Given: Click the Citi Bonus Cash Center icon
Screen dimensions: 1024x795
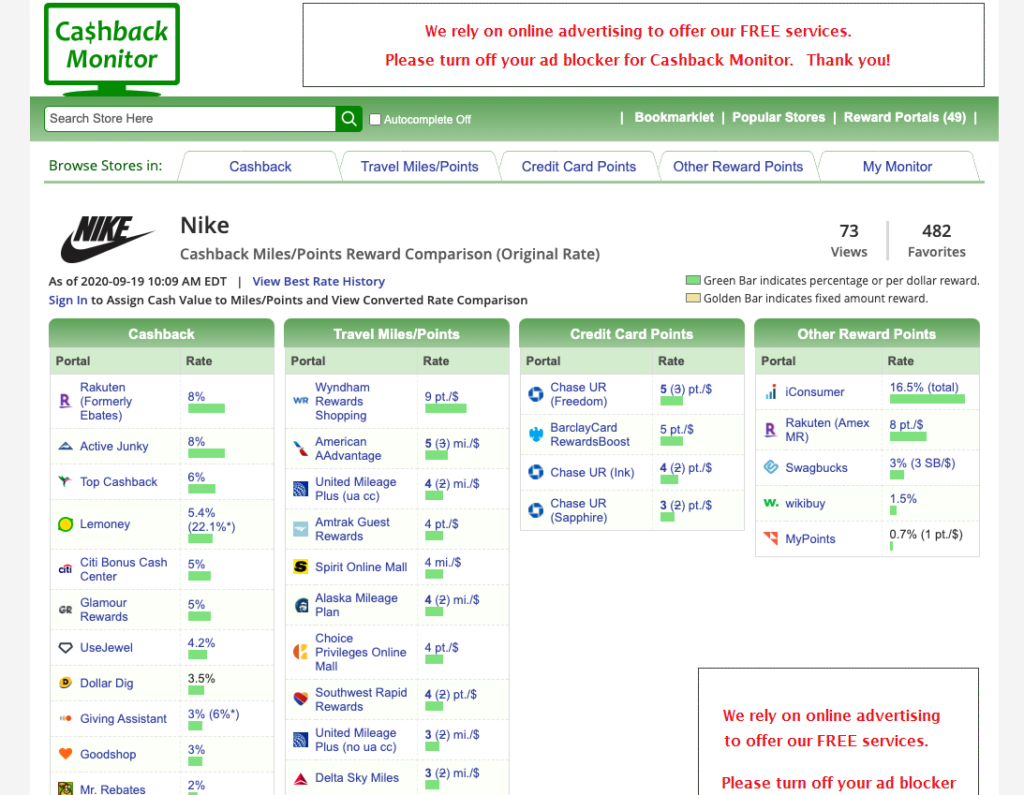Looking at the screenshot, I should click(x=65, y=569).
